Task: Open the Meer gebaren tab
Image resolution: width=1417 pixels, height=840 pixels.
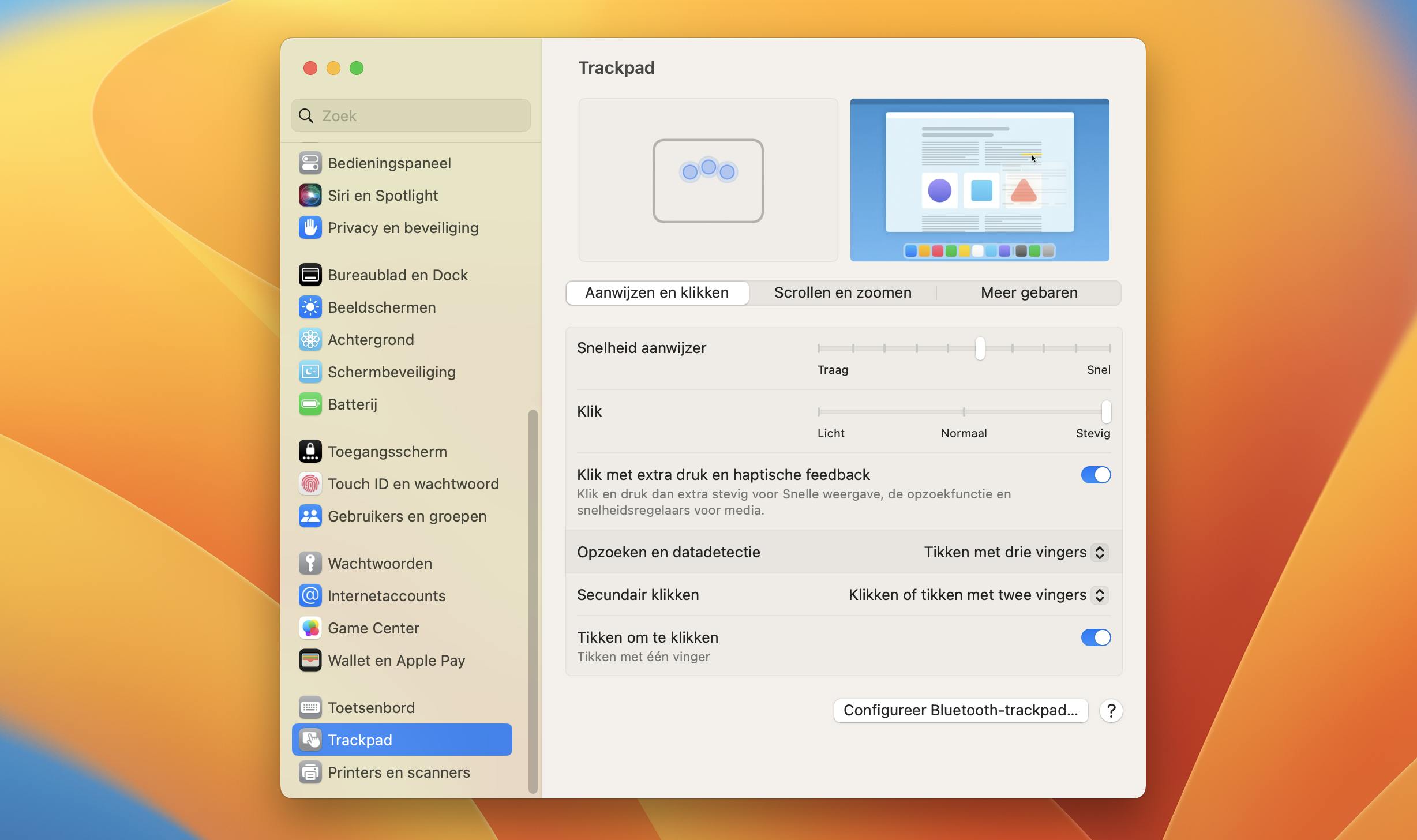Action: pyautogui.click(x=1028, y=292)
